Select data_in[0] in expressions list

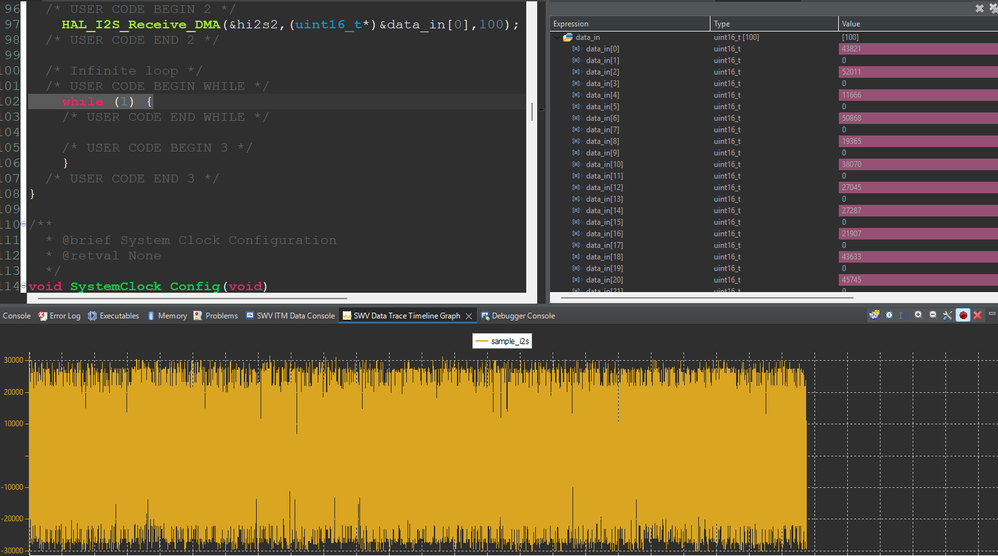(601, 49)
